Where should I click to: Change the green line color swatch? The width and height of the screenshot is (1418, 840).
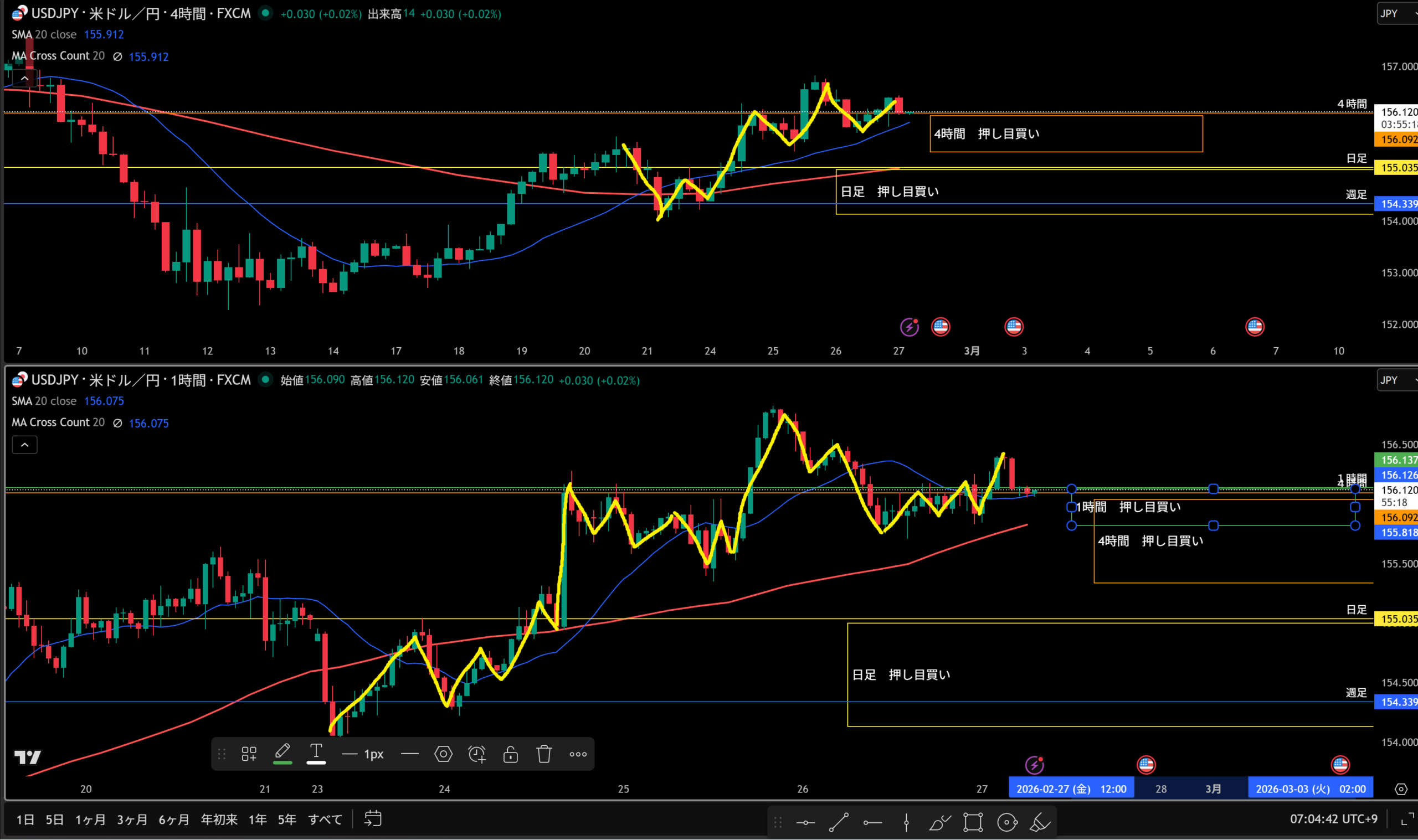[282, 754]
